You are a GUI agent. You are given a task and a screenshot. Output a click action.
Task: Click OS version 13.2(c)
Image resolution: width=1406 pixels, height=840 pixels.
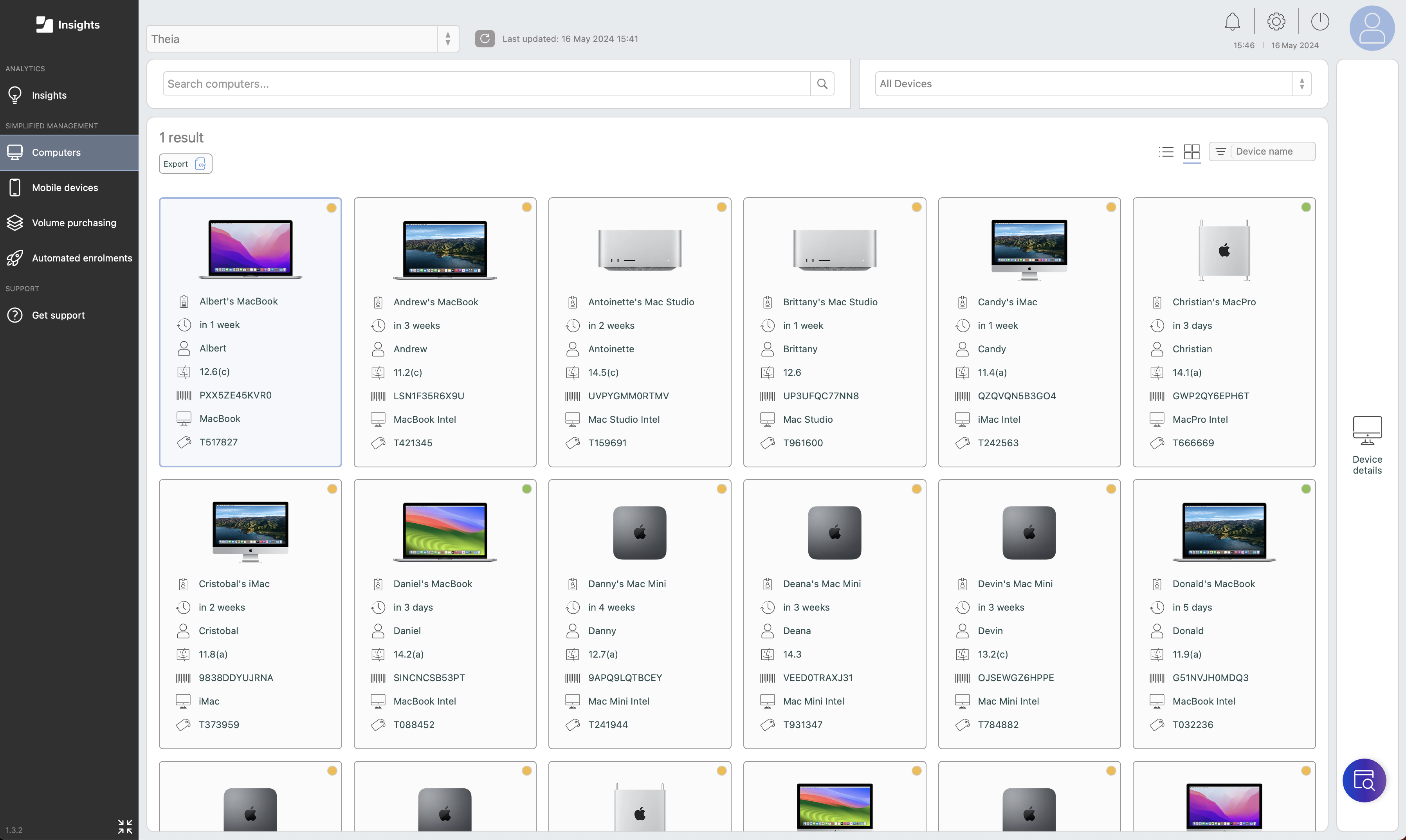[x=993, y=654]
